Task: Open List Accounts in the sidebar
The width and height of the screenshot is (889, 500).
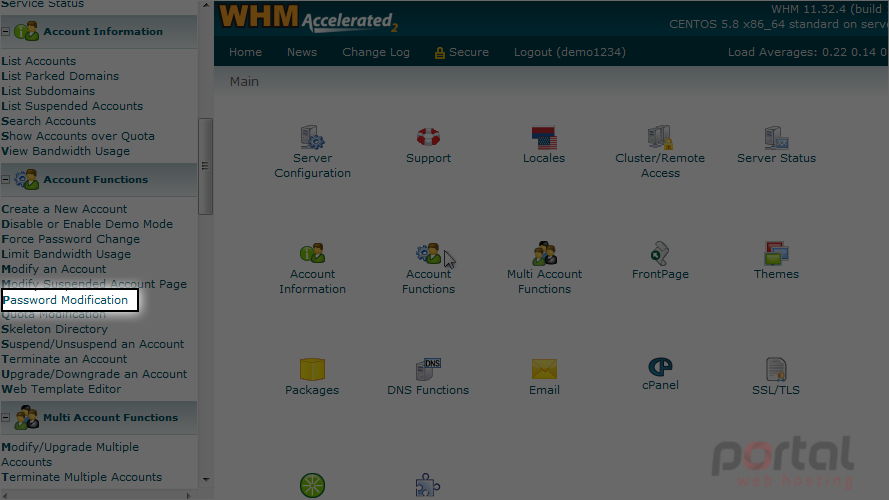Action: pos(39,61)
